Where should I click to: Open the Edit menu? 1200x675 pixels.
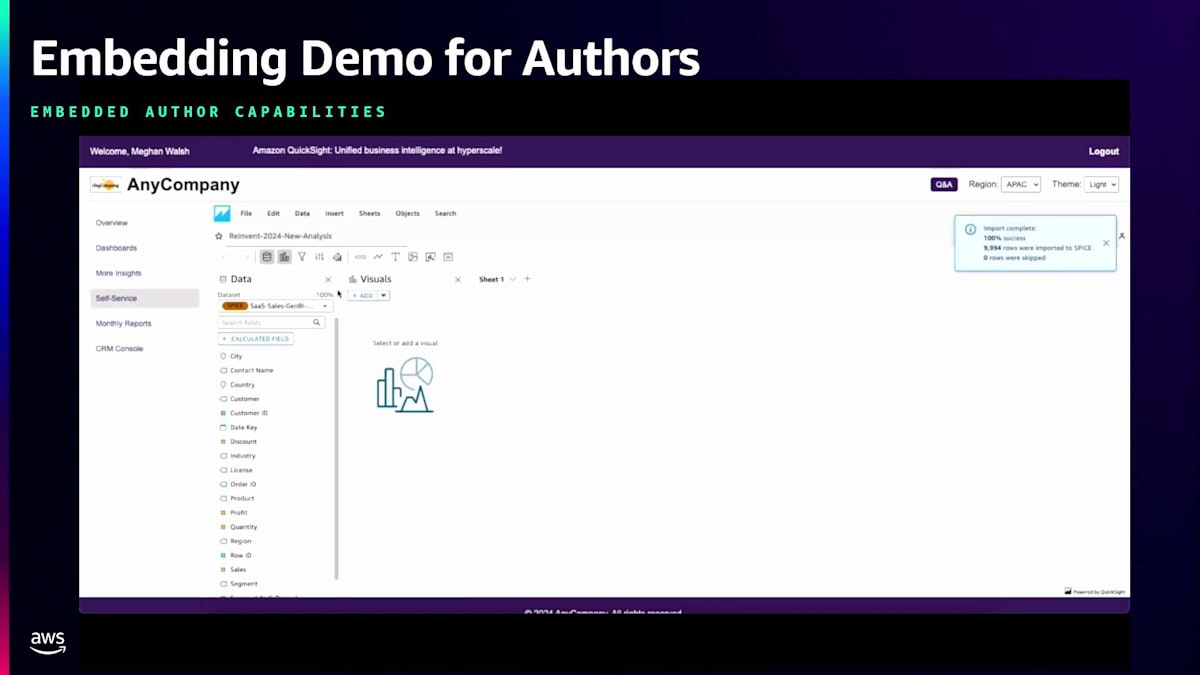[273, 213]
